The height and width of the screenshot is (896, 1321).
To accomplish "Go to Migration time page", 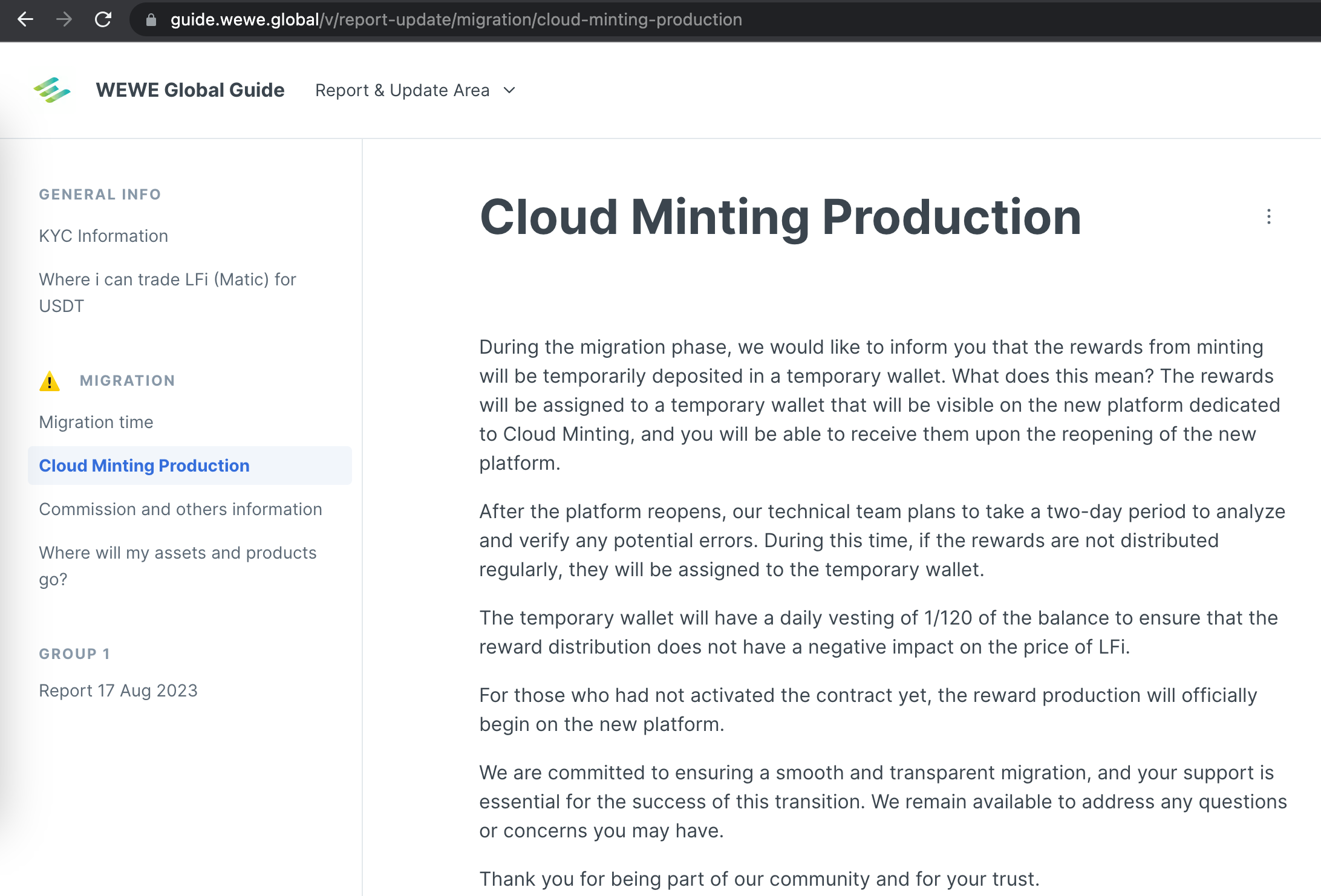I will 96,422.
